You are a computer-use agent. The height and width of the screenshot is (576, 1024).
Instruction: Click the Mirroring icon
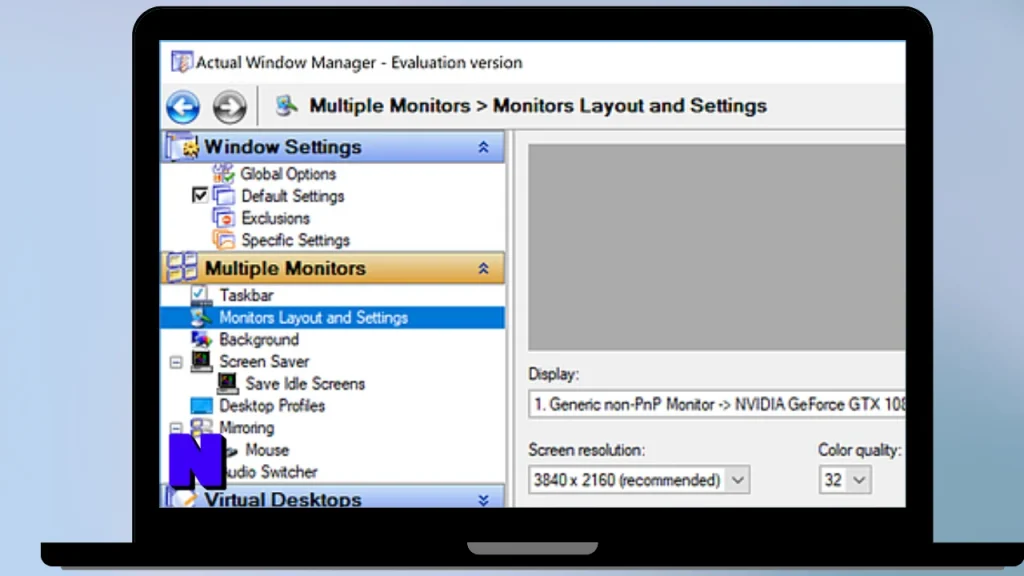click(x=201, y=427)
